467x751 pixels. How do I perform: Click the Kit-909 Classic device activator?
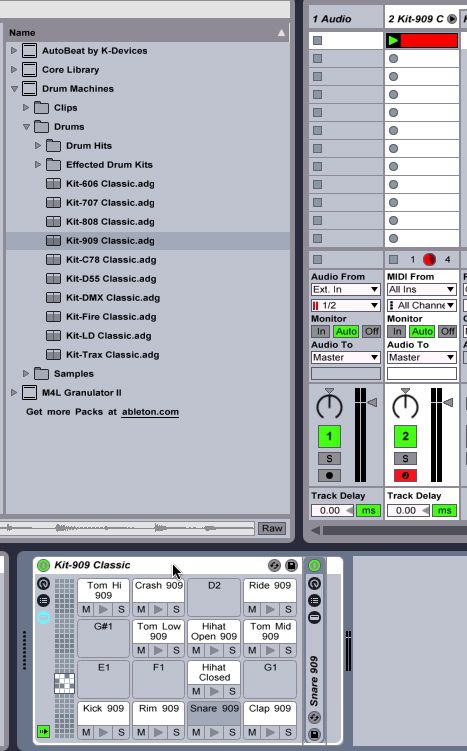click(x=43, y=566)
